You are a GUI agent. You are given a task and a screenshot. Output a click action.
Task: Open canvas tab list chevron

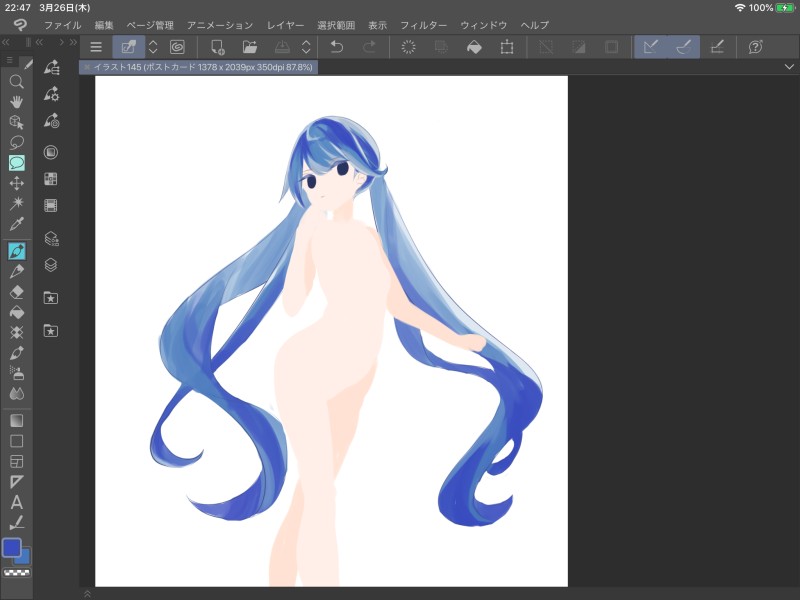tap(789, 67)
